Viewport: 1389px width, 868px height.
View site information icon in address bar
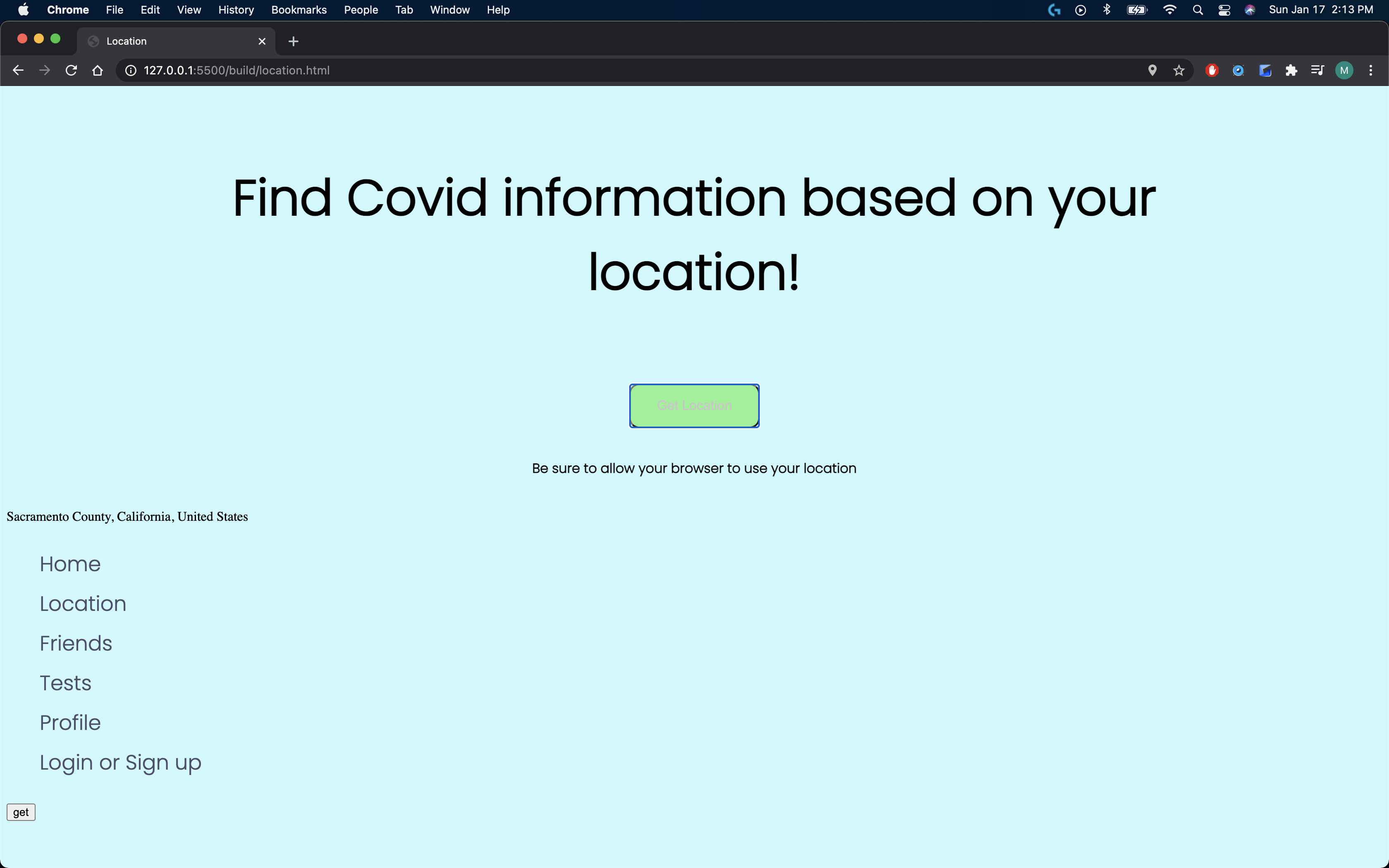click(x=131, y=70)
